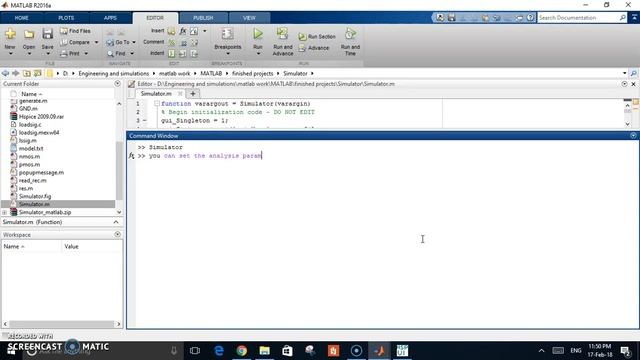The width and height of the screenshot is (640, 360).
Task: Switch to the PLOTS ribbon tab
Action: coord(66,18)
